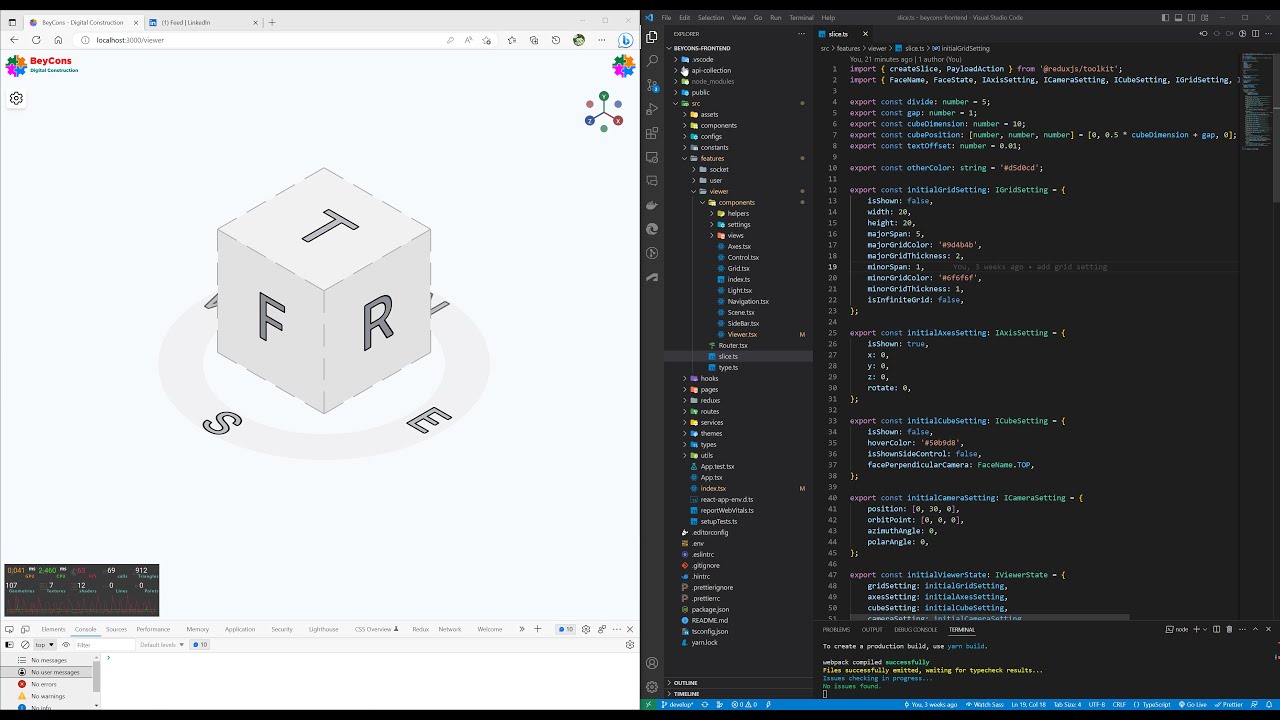Click the viewer settings gear icon
Image resolution: width=1280 pixels, height=720 pixels.
[16, 98]
